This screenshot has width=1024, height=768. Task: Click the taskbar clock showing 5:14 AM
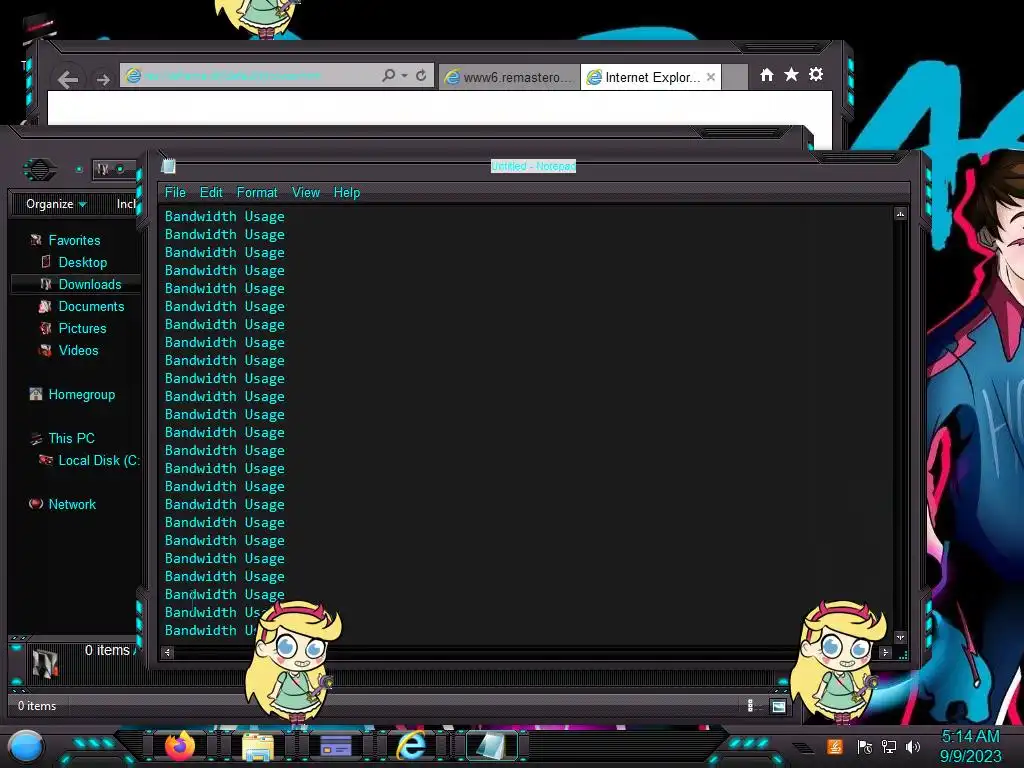click(970, 746)
